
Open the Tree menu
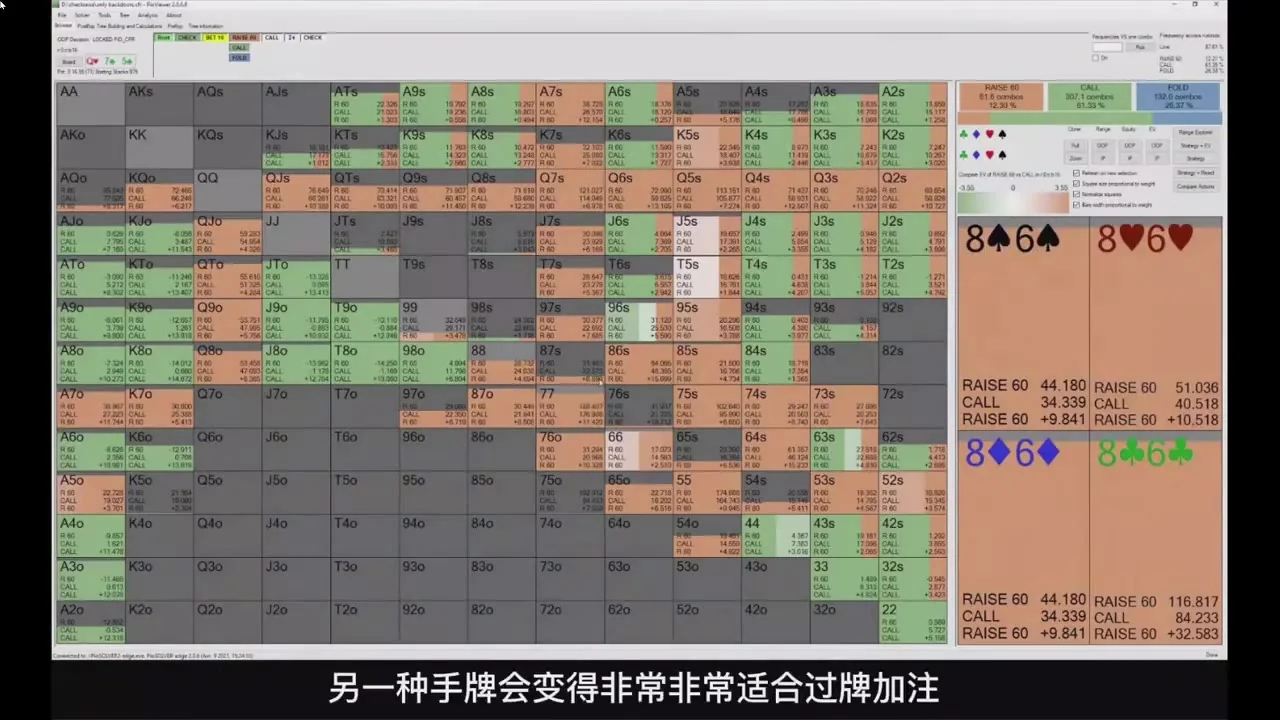[x=124, y=16]
